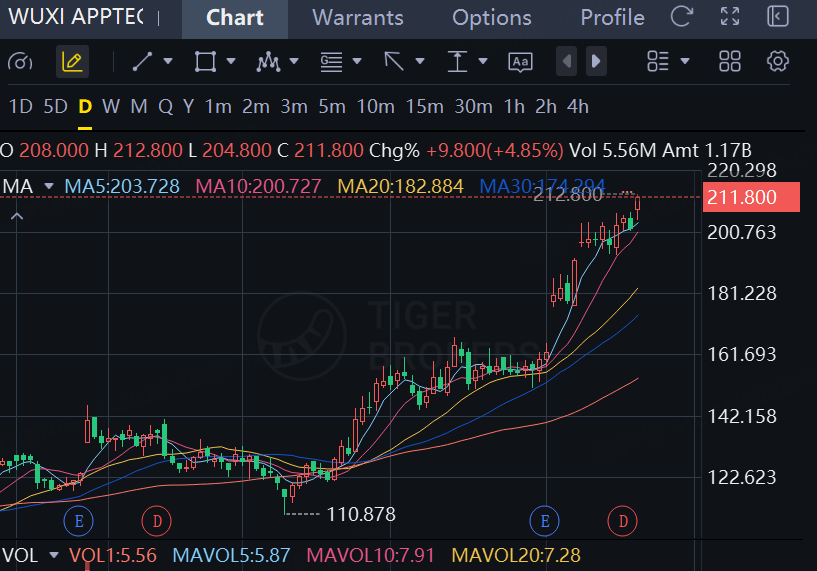This screenshot has width=817, height=571.
Task: Click the MA20:182.884 legend value
Action: (x=400, y=186)
